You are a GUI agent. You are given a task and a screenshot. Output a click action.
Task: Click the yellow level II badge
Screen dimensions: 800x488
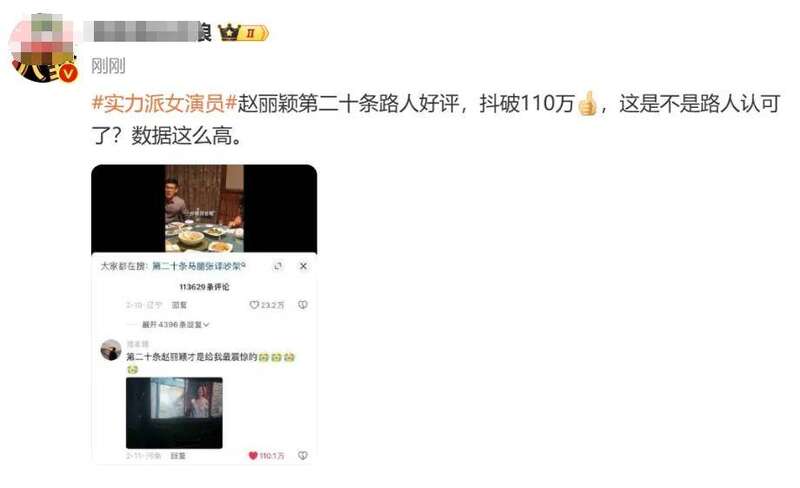click(x=254, y=33)
